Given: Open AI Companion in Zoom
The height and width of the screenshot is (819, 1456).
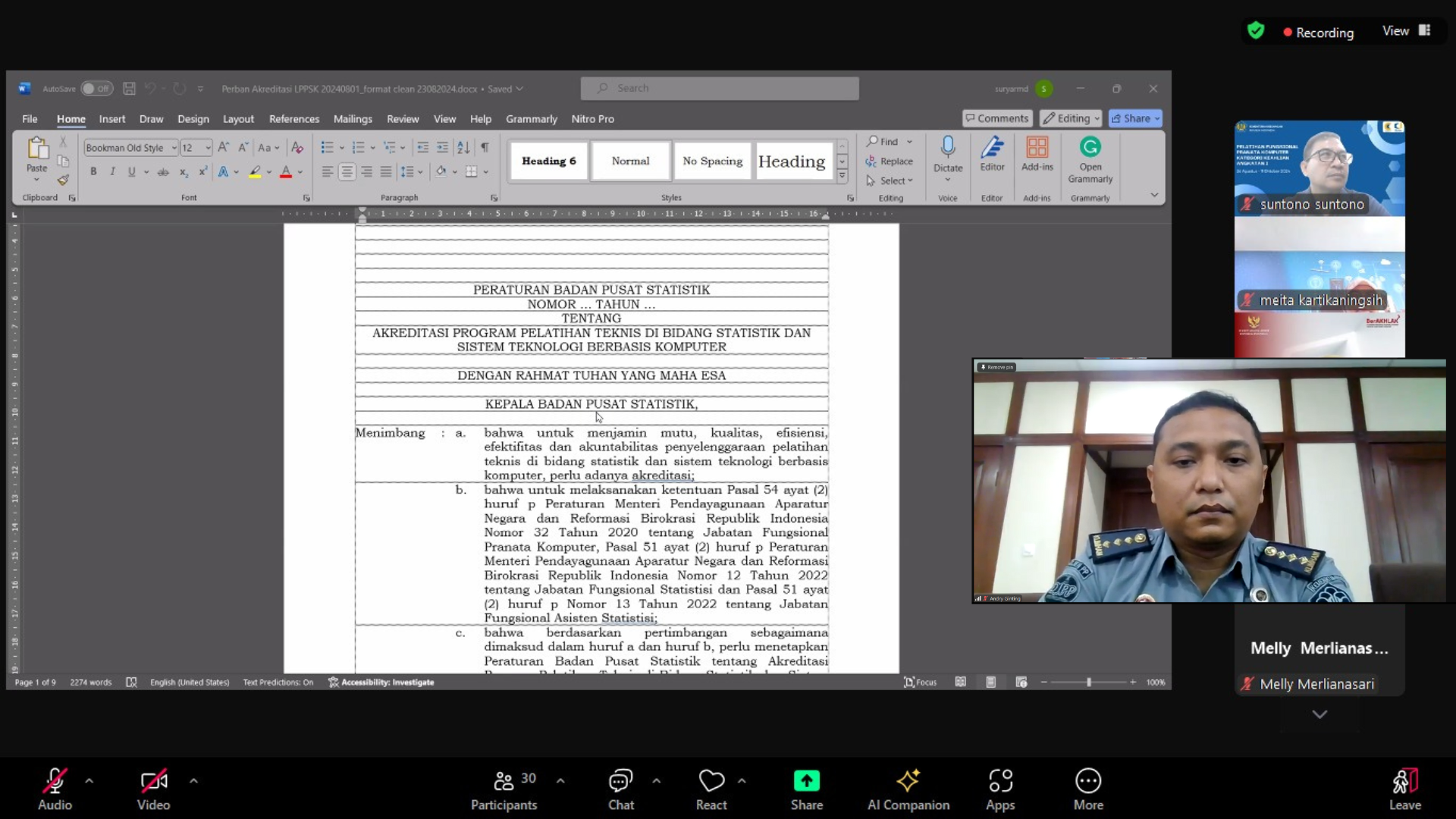Looking at the screenshot, I should point(908,789).
